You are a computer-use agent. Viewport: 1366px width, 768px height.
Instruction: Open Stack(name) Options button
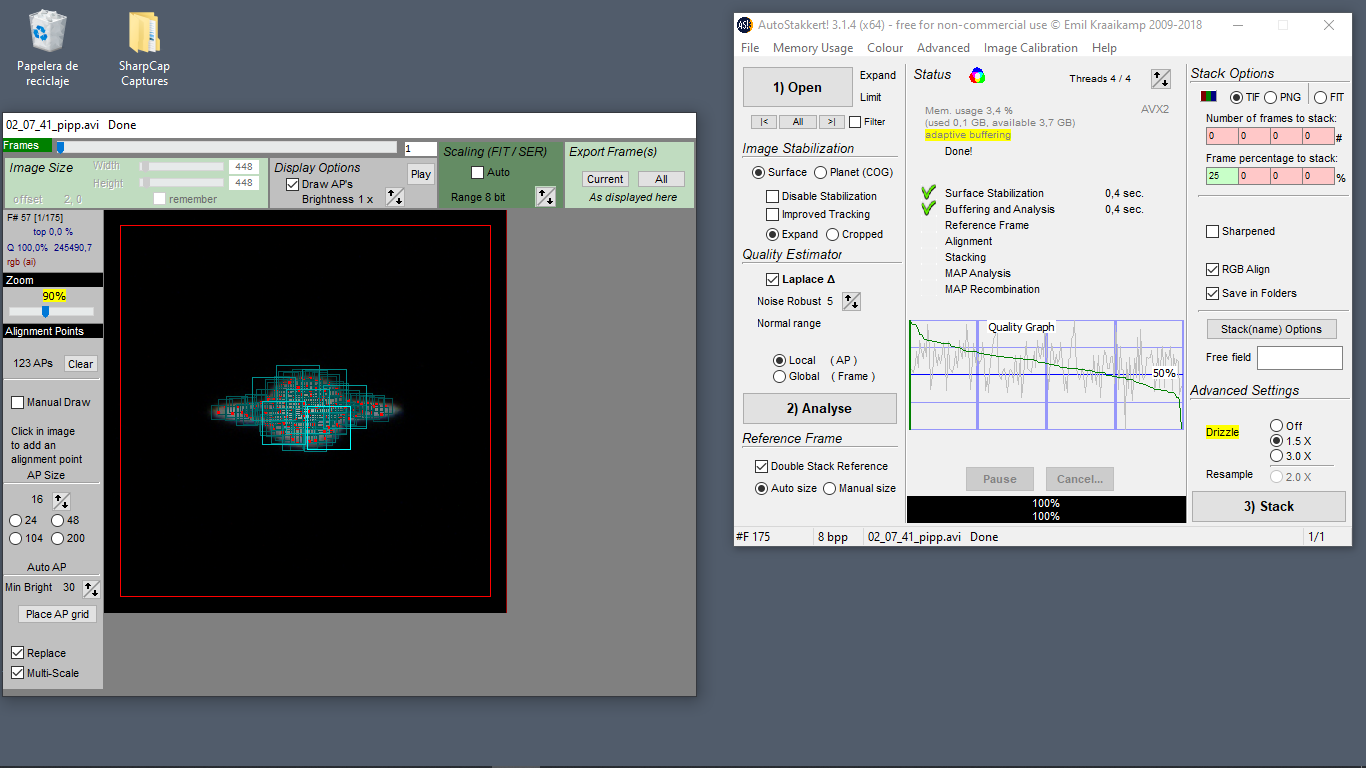1270,329
